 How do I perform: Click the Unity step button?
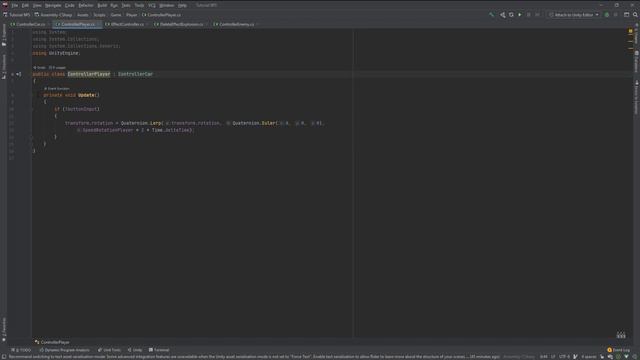click(537, 15)
